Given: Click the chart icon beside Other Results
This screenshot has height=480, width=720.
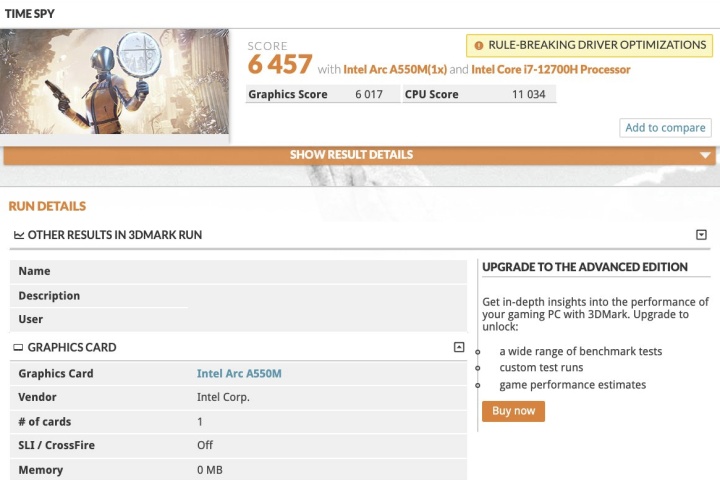Looking at the screenshot, I should (x=18, y=235).
